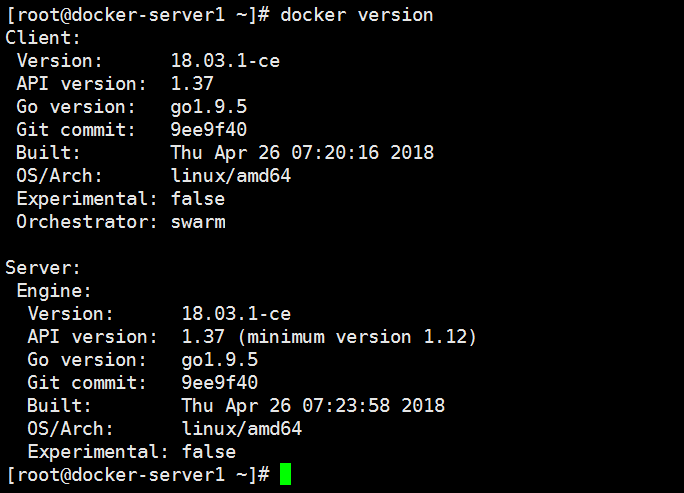Click the Server Git commit 9ee9f40
This screenshot has height=493, width=684.
[x=219, y=383]
